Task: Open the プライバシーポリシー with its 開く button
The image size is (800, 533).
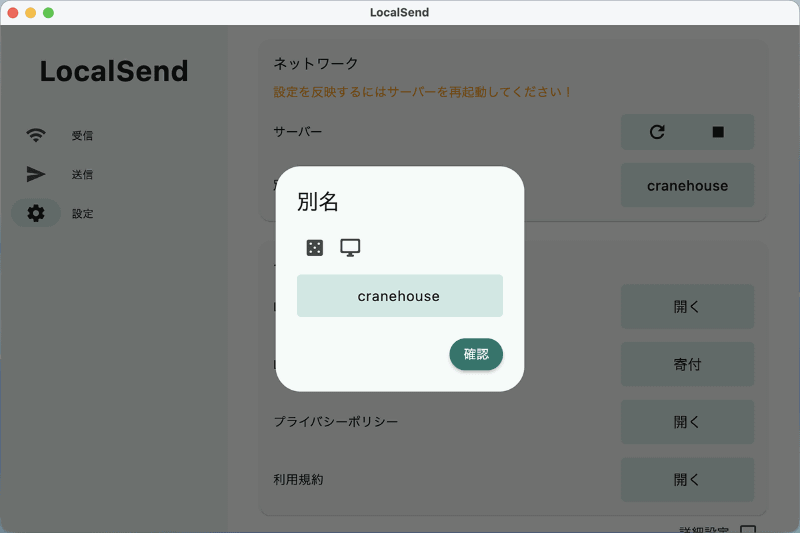Action: (x=687, y=422)
